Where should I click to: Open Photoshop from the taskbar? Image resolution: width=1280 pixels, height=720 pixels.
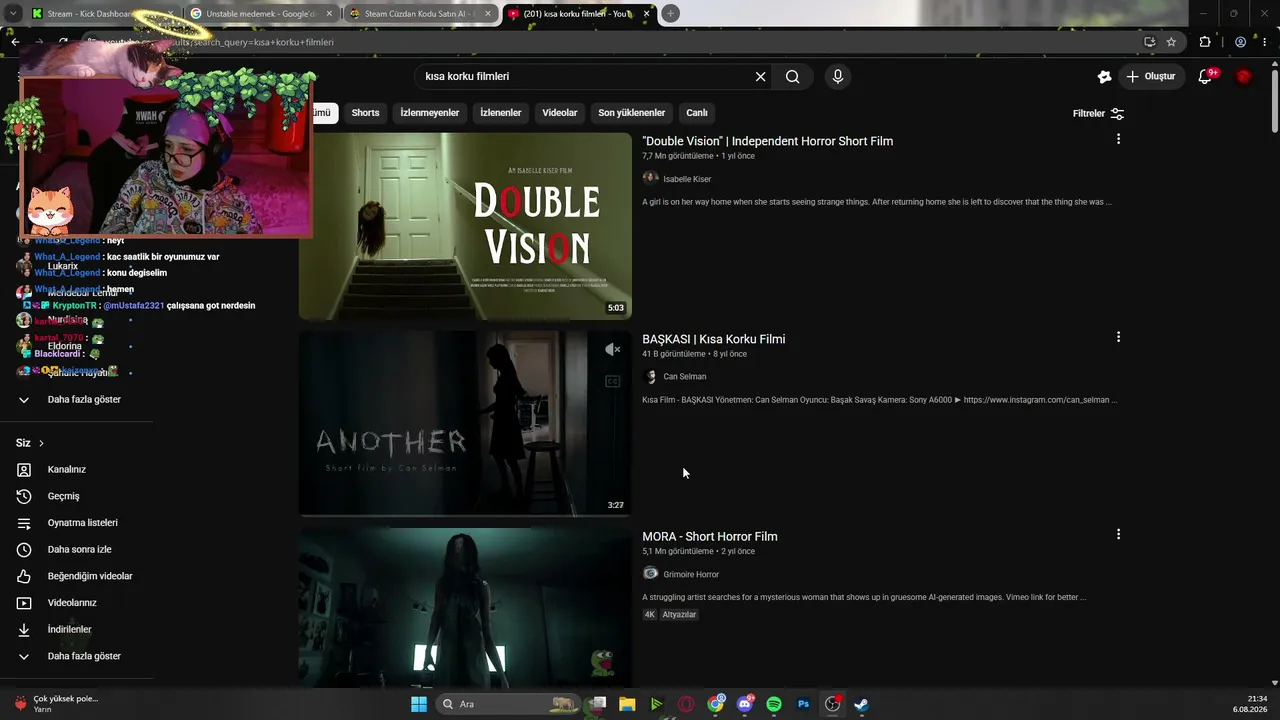[803, 704]
